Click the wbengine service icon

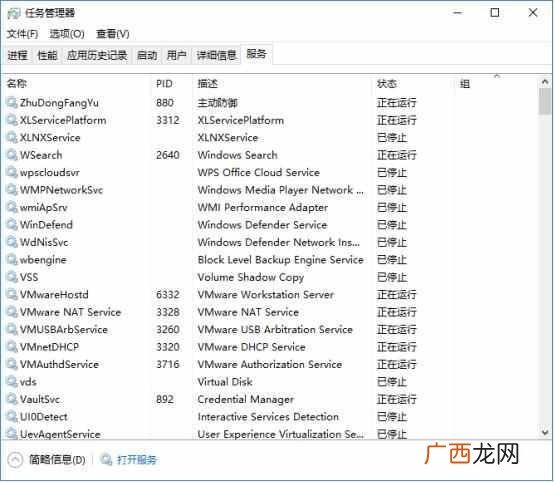click(12, 260)
